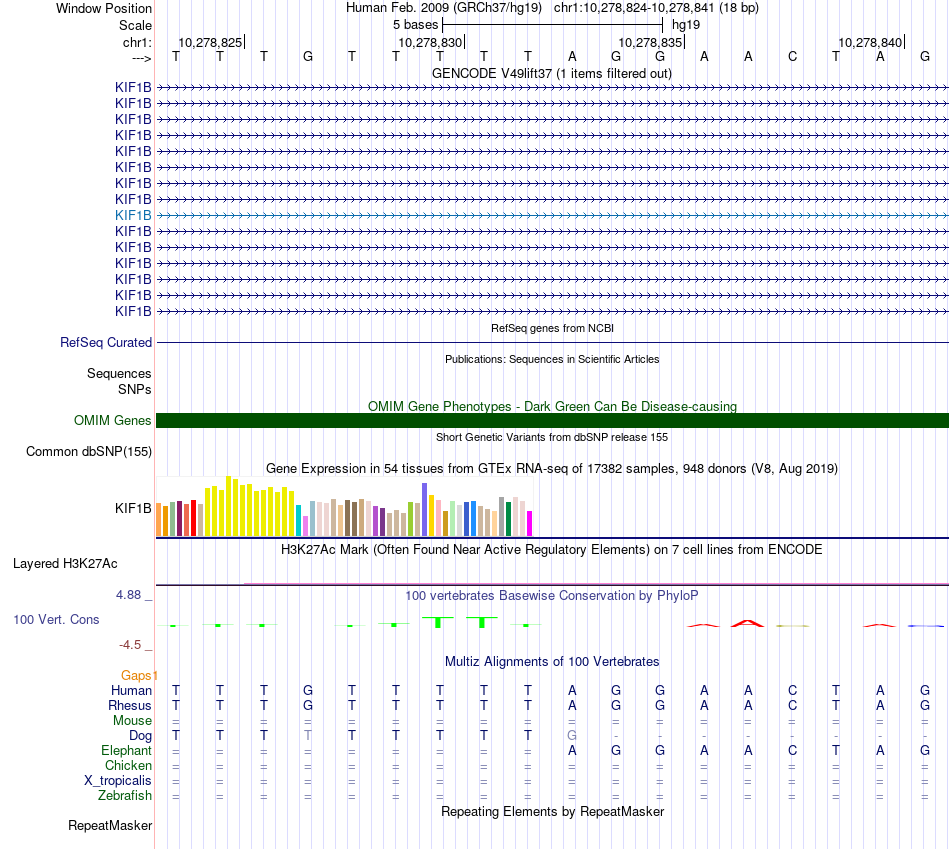Click the 5 bases scale bar label
Image resolution: width=950 pixels, height=849 pixels.
click(415, 25)
